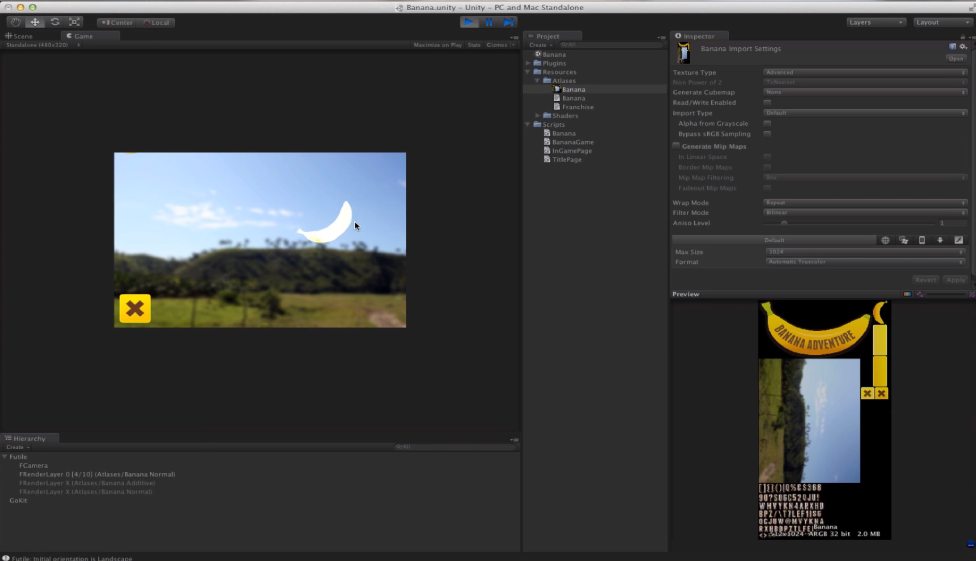Click the yellow X close button in Game view

tap(135, 308)
